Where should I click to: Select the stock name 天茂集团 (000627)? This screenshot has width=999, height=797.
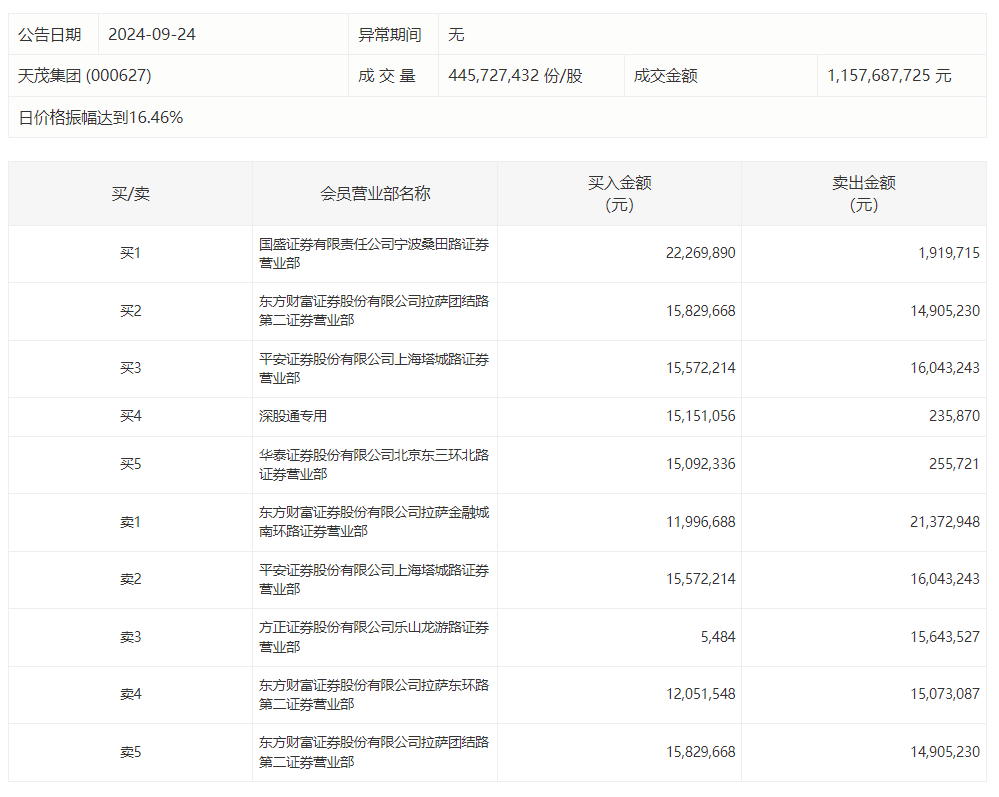pos(85,76)
